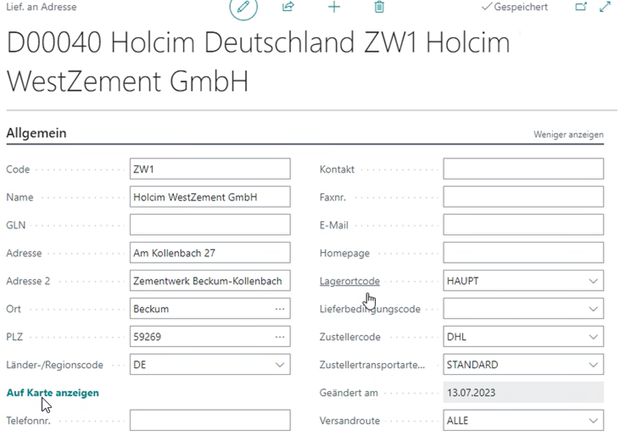Image resolution: width=642 pixels, height=447 pixels.
Task: Click the trash delete icon
Action: [379, 7]
